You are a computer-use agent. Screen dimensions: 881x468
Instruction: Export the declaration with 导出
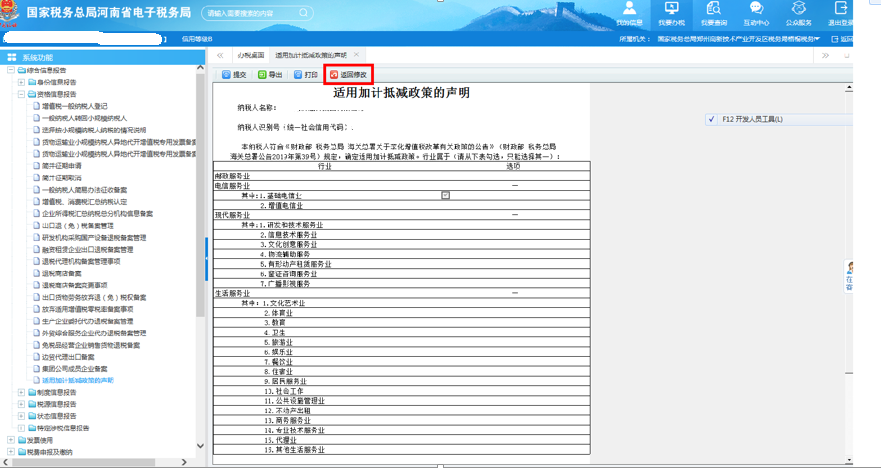coord(270,75)
